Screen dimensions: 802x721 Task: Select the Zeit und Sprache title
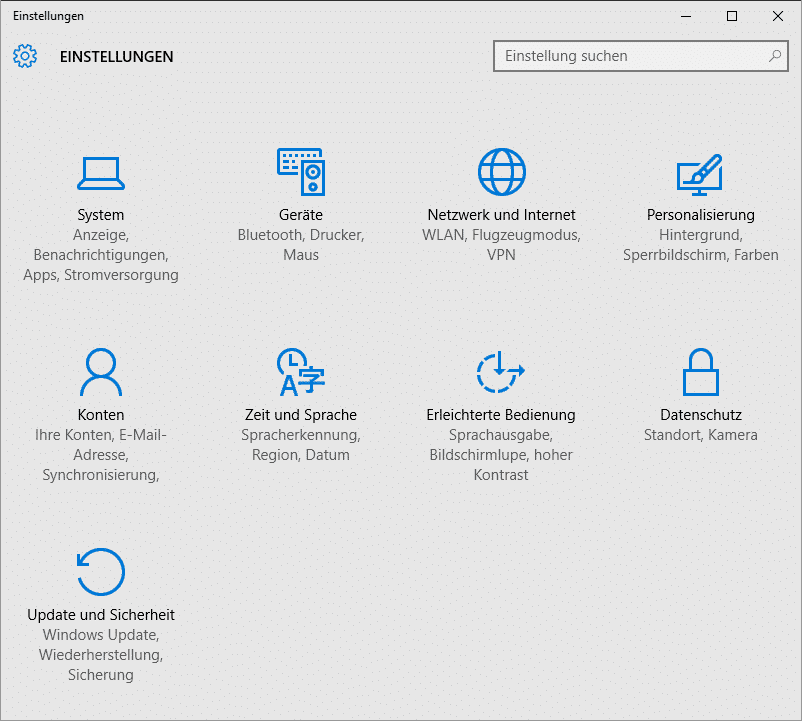click(301, 415)
